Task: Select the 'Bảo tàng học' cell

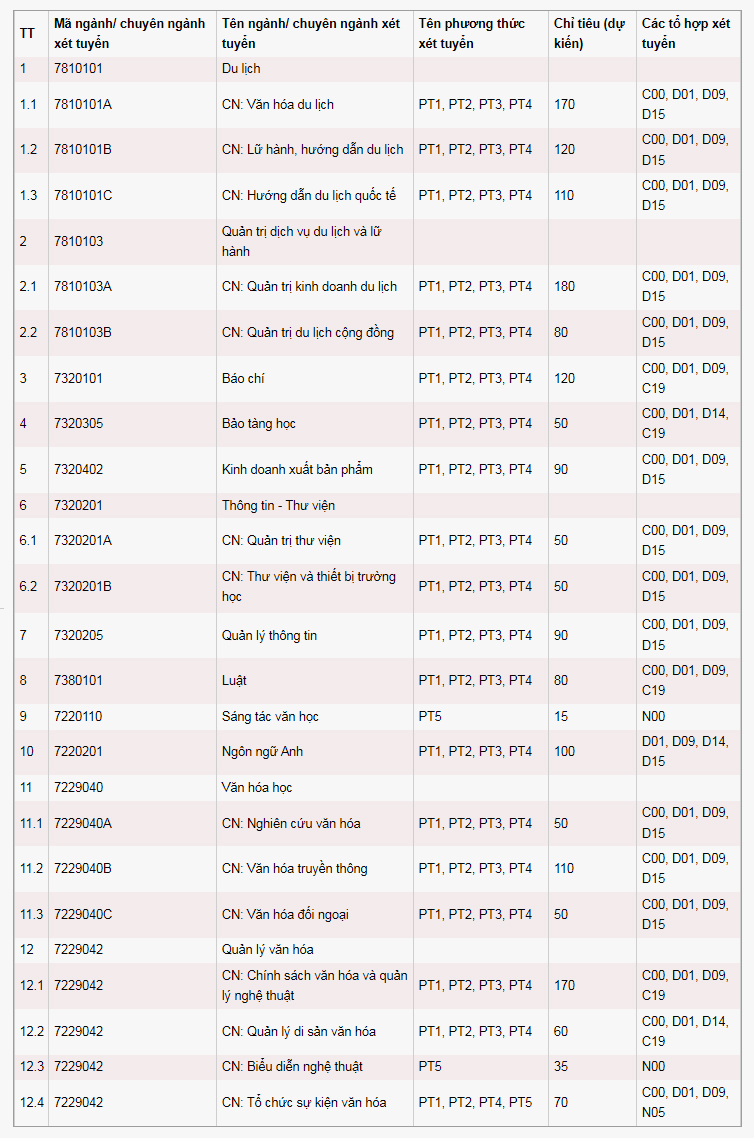Action: tap(314, 424)
